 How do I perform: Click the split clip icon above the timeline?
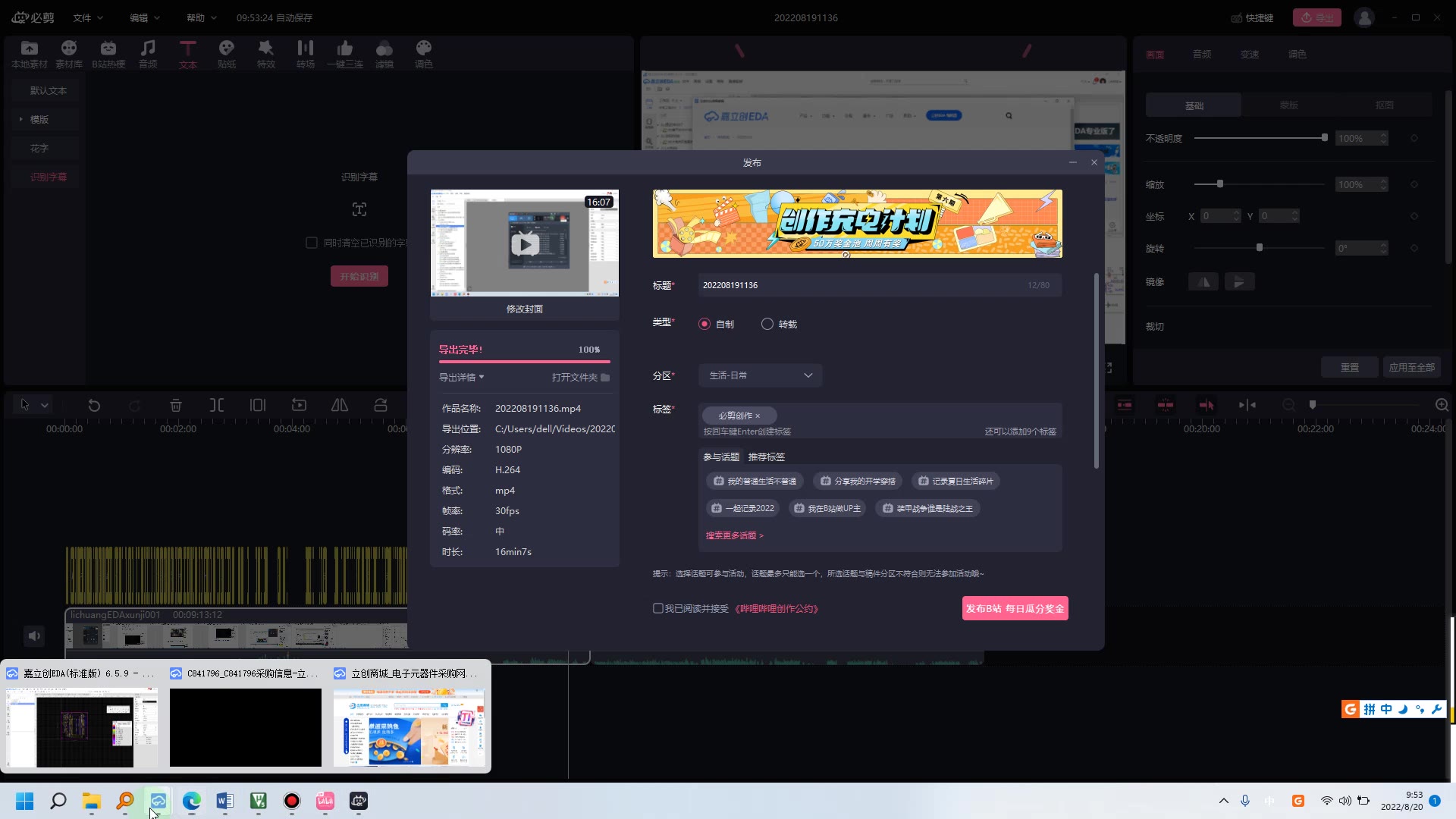216,405
